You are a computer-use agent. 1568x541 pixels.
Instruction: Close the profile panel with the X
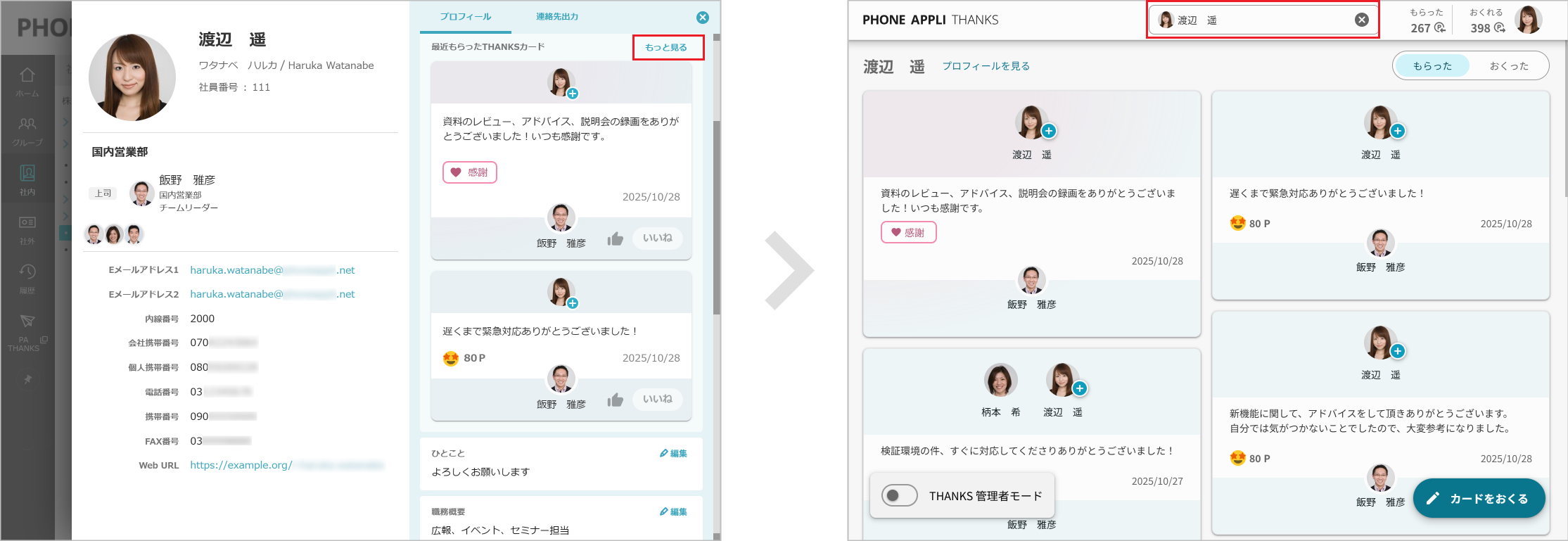click(x=702, y=18)
